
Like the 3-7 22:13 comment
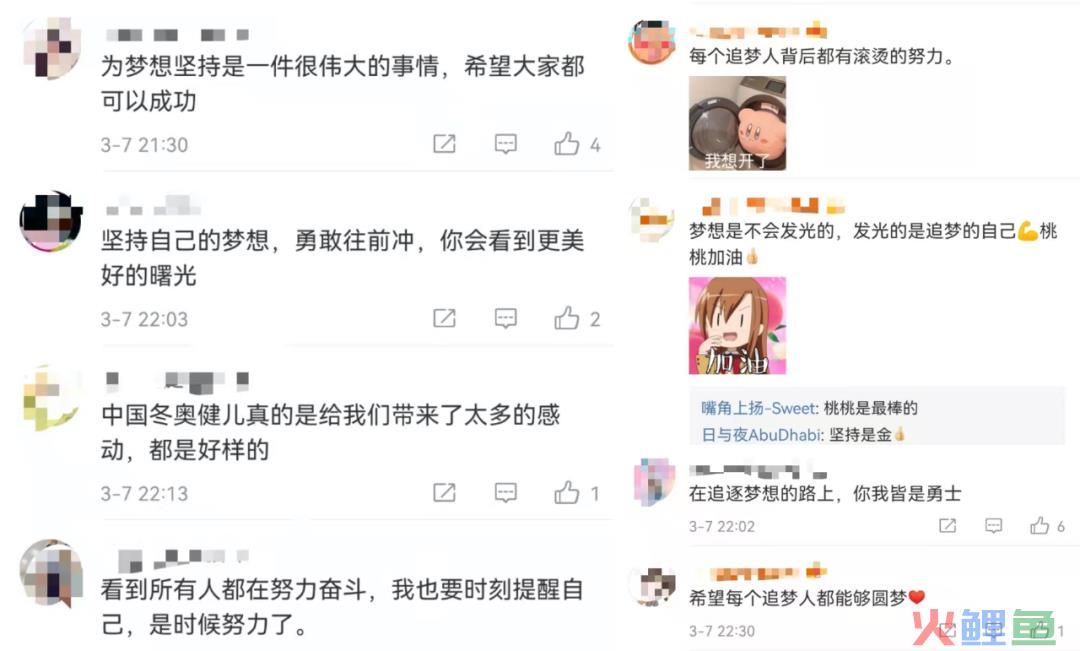(567, 492)
